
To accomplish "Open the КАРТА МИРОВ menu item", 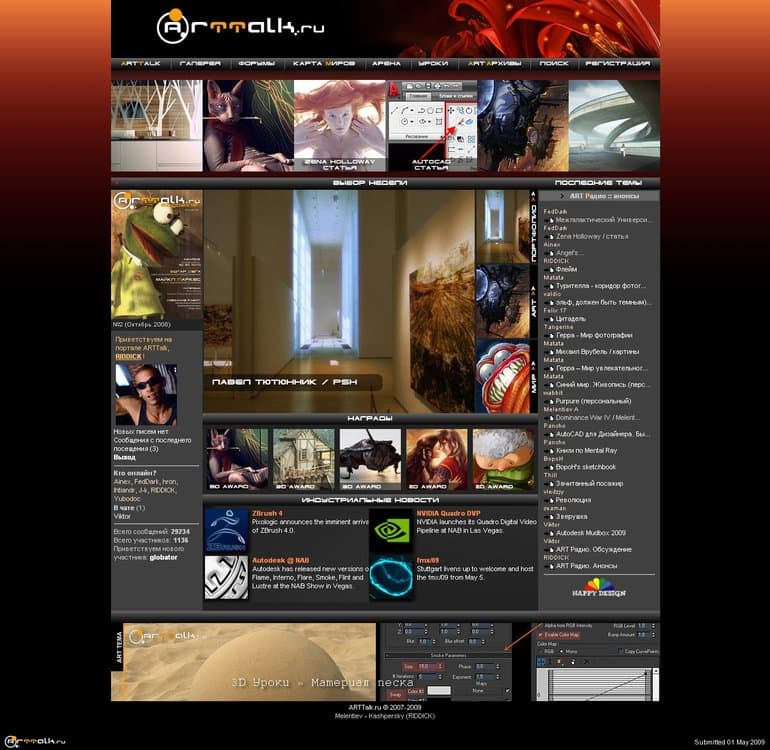I will pos(324,63).
